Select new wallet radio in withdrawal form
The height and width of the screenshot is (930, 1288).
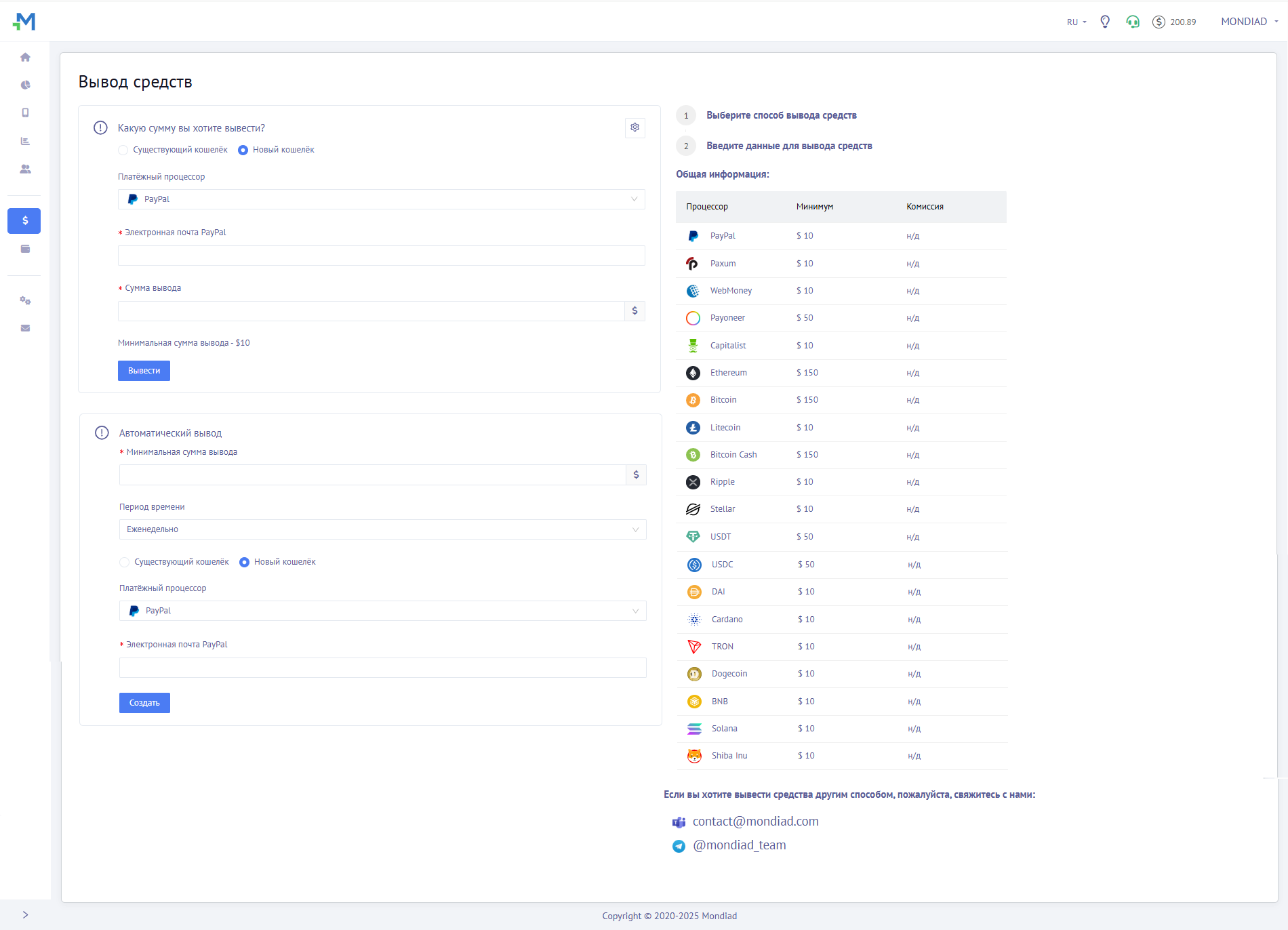point(243,150)
